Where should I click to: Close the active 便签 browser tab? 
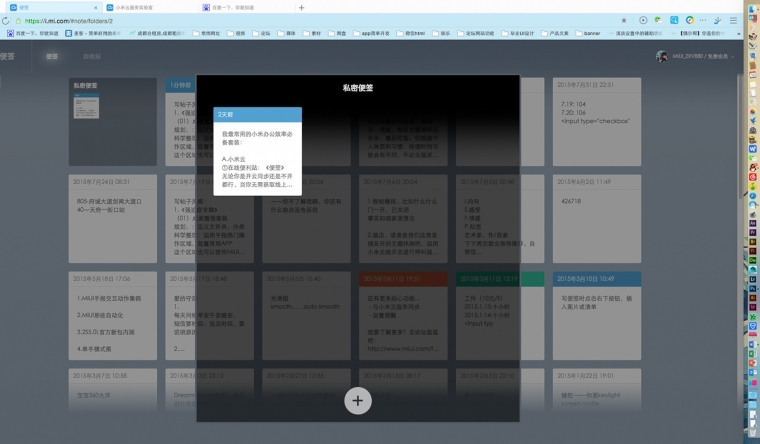coord(95,8)
